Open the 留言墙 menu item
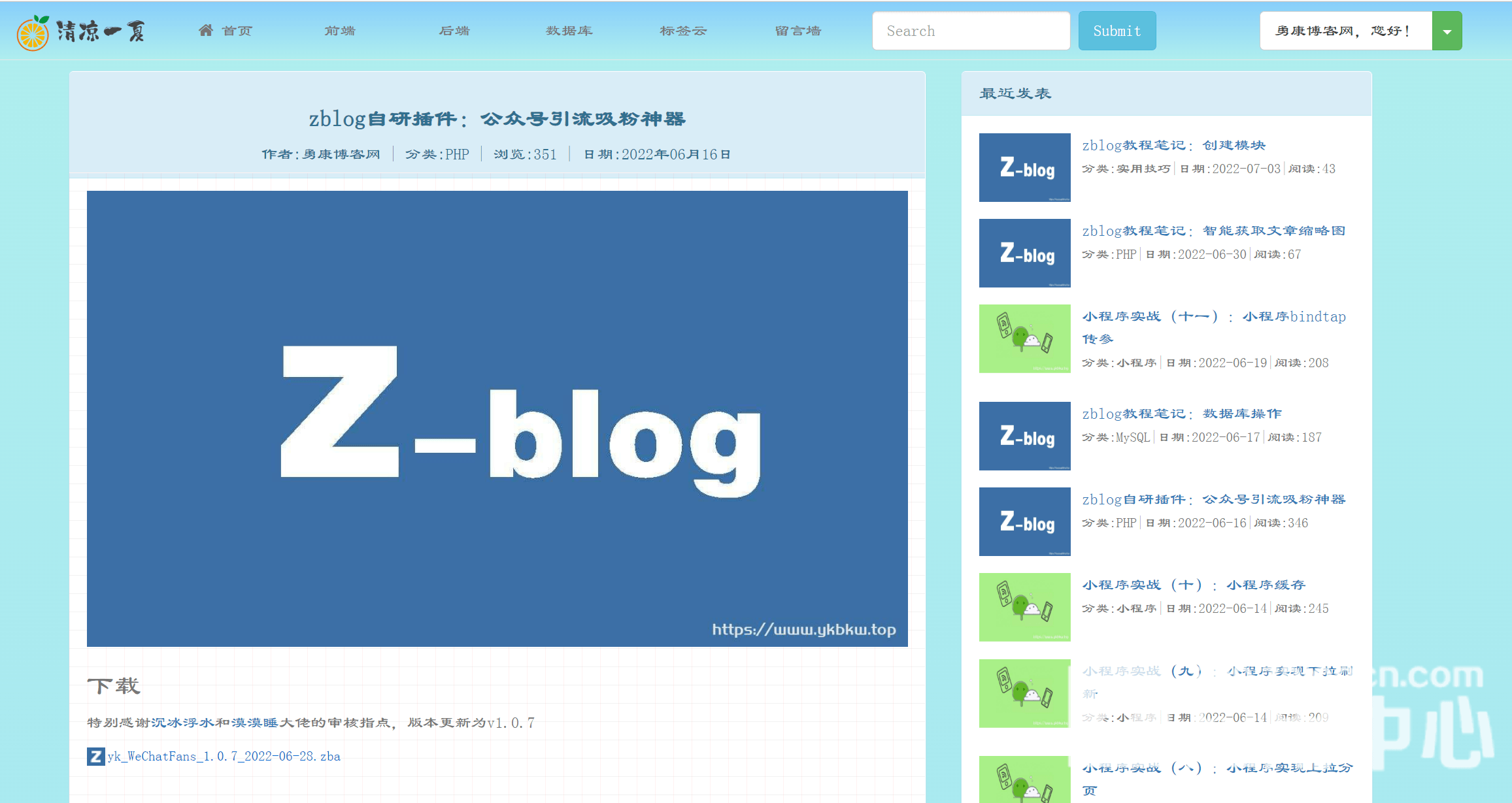Viewport: 1512px width, 803px height. click(798, 31)
